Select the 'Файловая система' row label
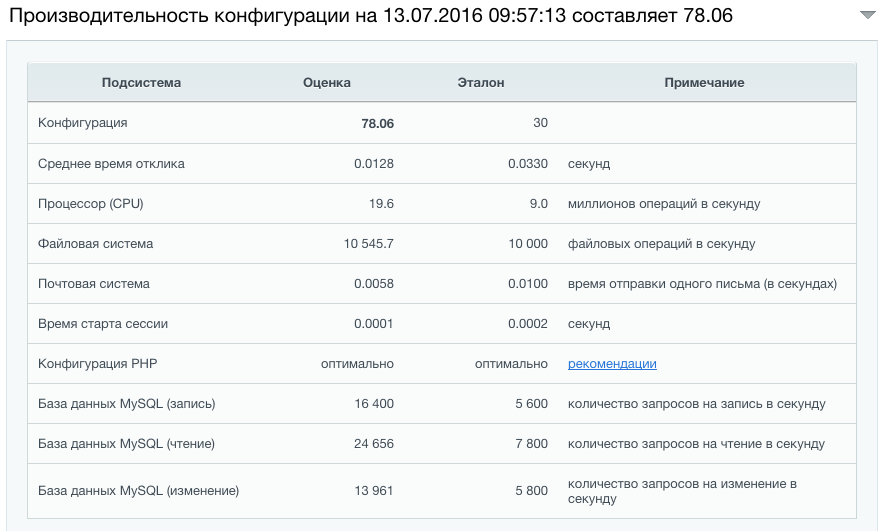Screen dimensions: 888x531 click(x=96, y=244)
